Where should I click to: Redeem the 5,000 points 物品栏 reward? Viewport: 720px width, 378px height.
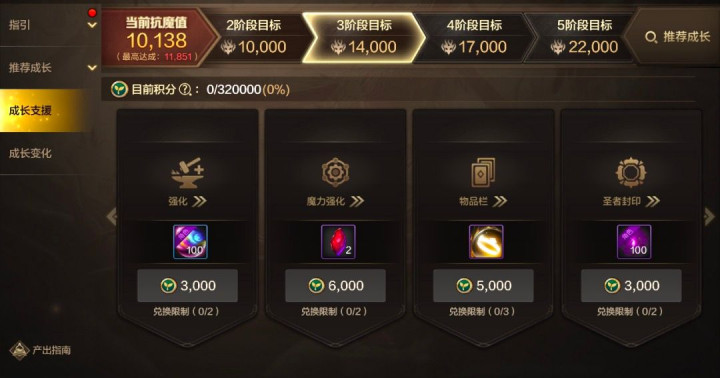484,286
